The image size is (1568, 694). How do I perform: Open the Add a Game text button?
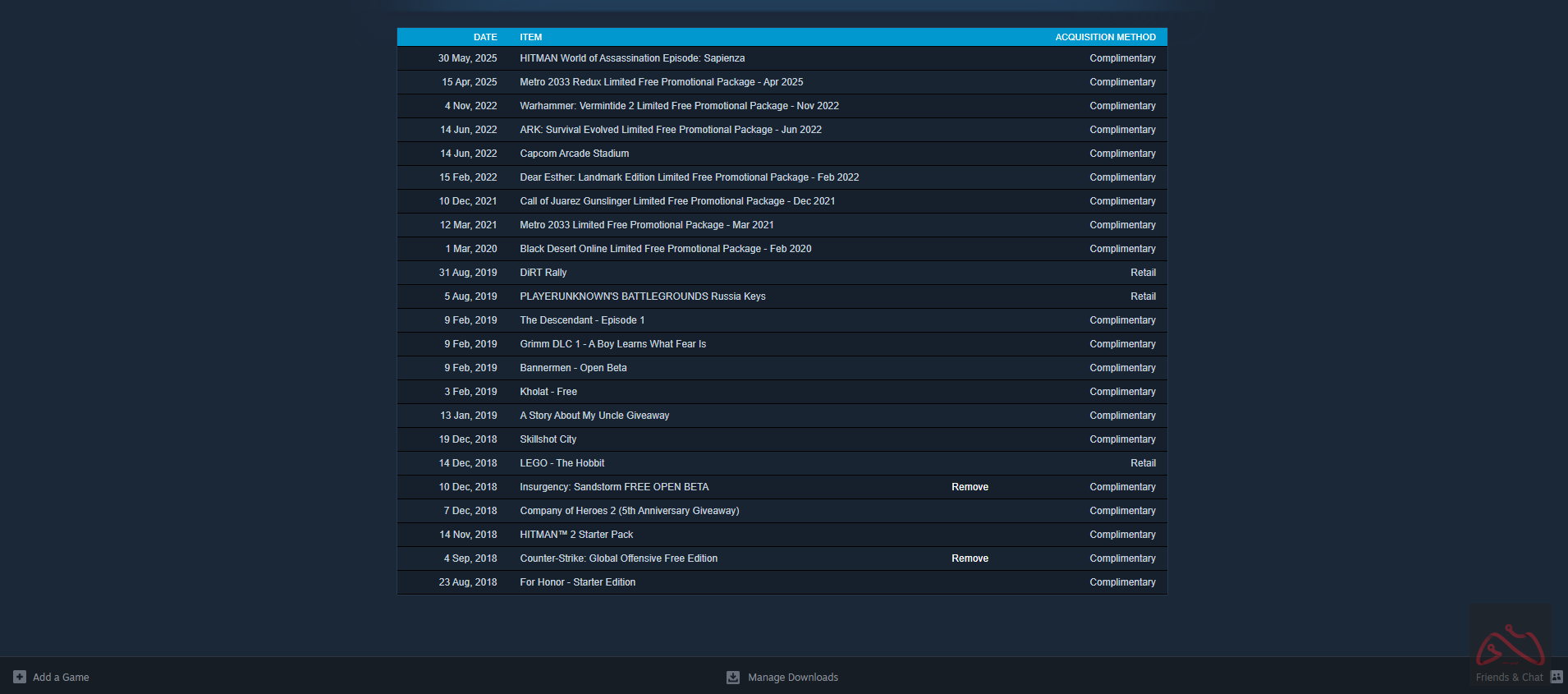[x=61, y=678]
